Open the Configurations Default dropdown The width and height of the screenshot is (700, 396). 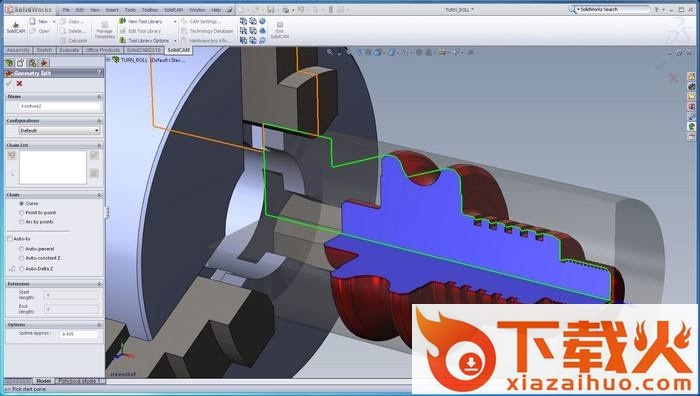(60, 130)
